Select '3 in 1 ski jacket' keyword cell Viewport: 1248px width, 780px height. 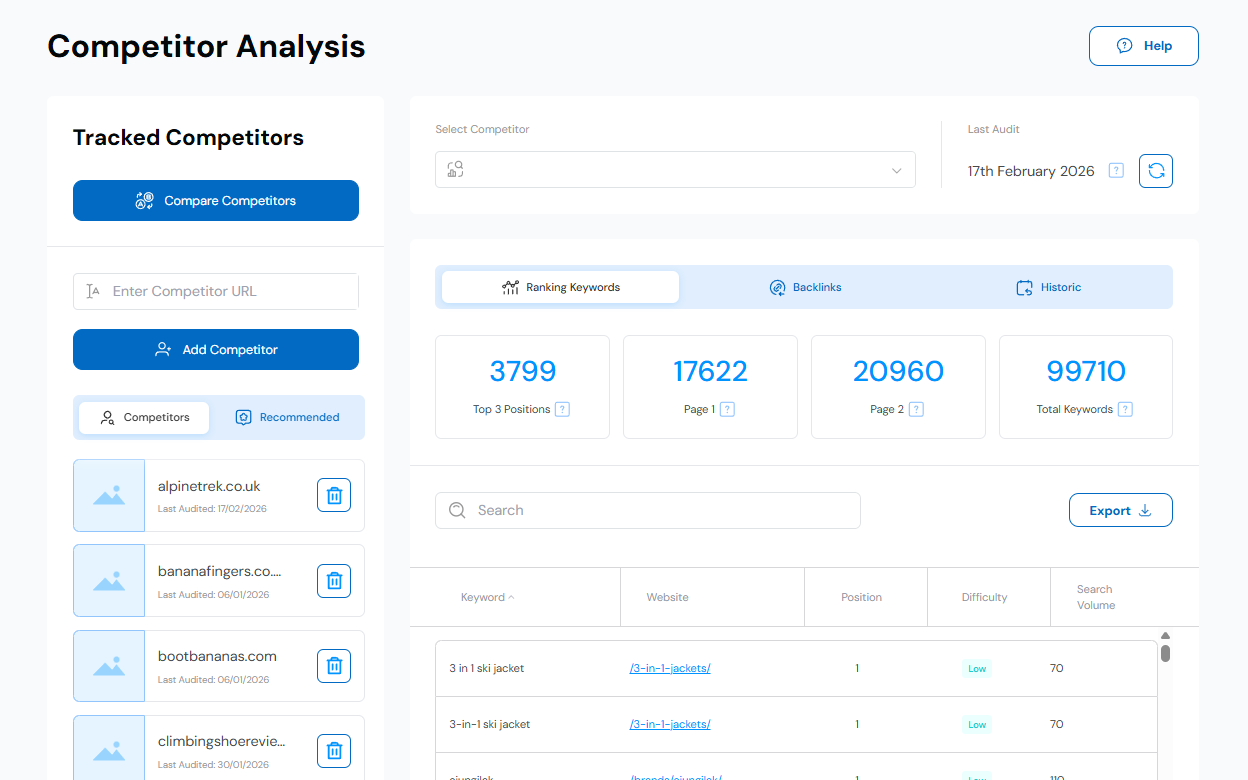coord(486,668)
